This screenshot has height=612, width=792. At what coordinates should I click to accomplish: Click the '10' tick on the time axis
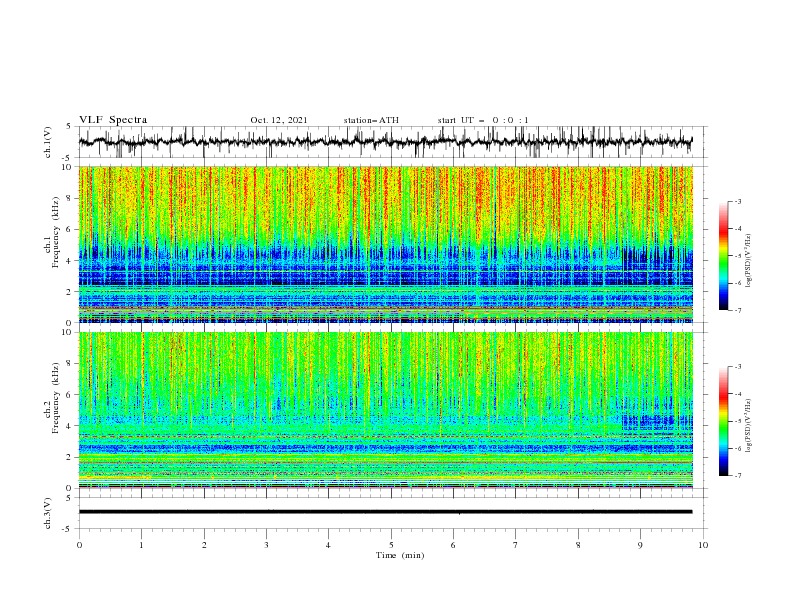703,545
